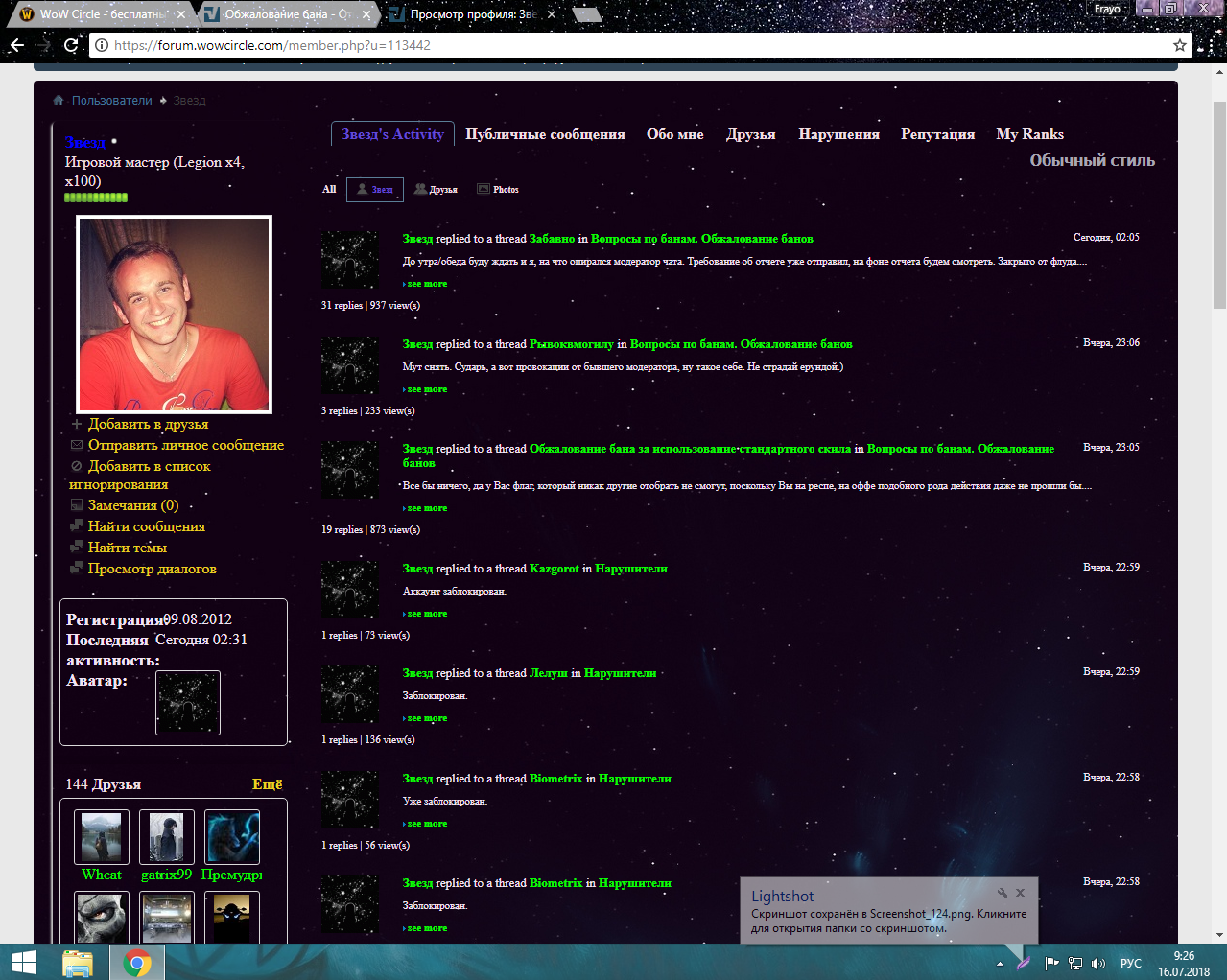Bookmark this page with the star icon
The height and width of the screenshot is (980, 1227).
1179,45
